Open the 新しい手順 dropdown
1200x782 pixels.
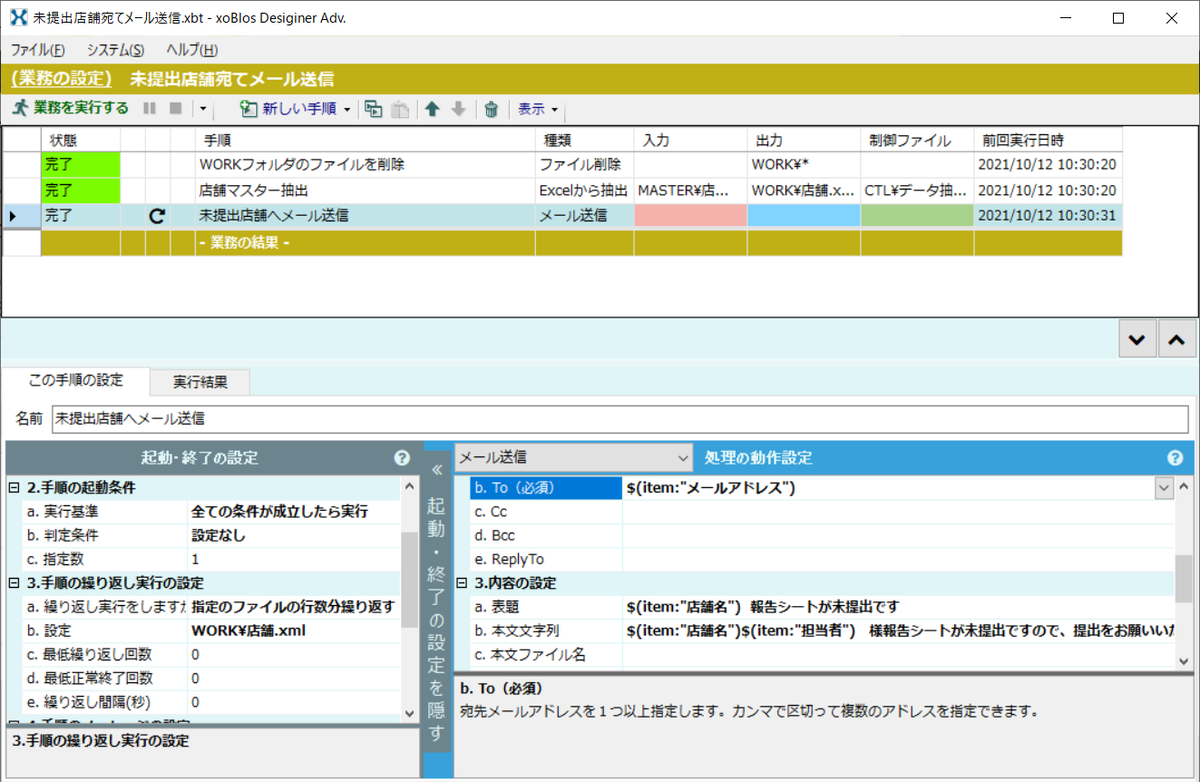coord(296,109)
